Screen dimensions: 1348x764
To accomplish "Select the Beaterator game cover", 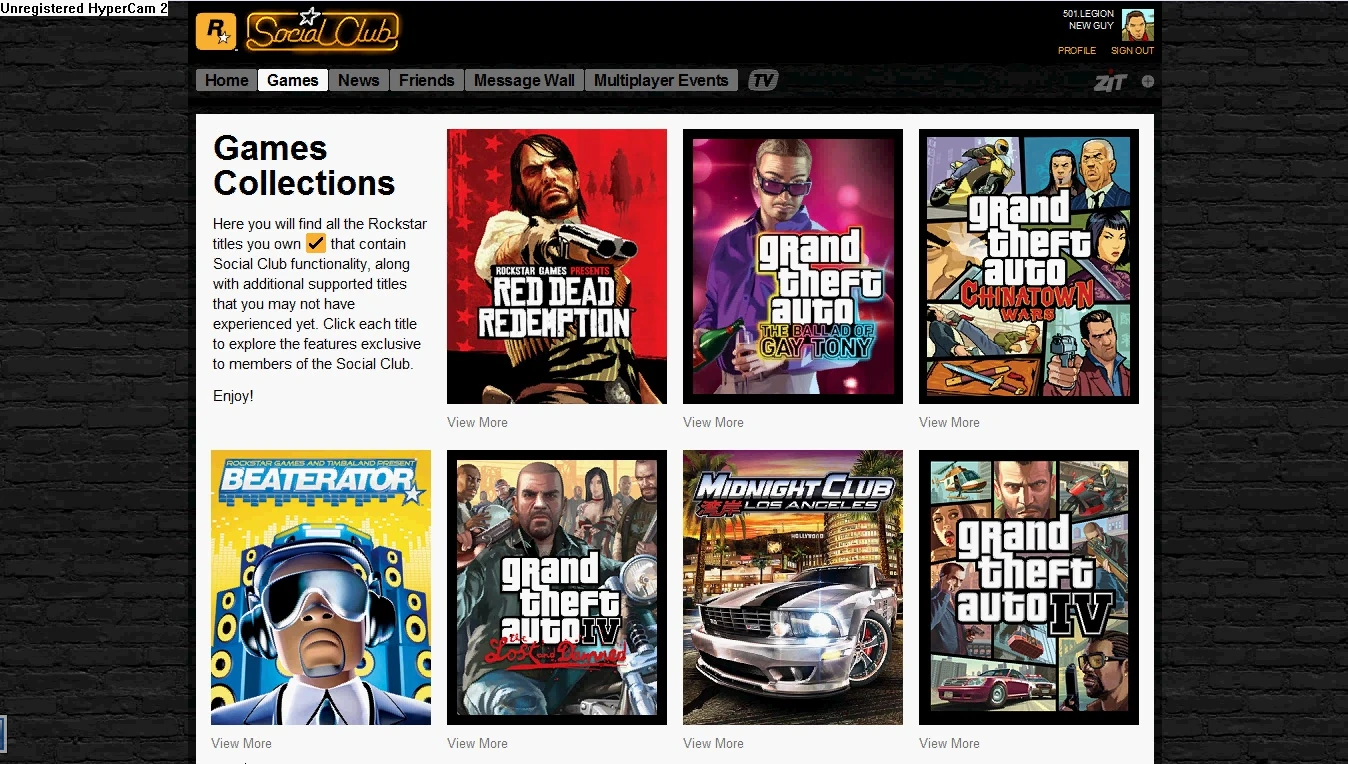I will (x=321, y=587).
